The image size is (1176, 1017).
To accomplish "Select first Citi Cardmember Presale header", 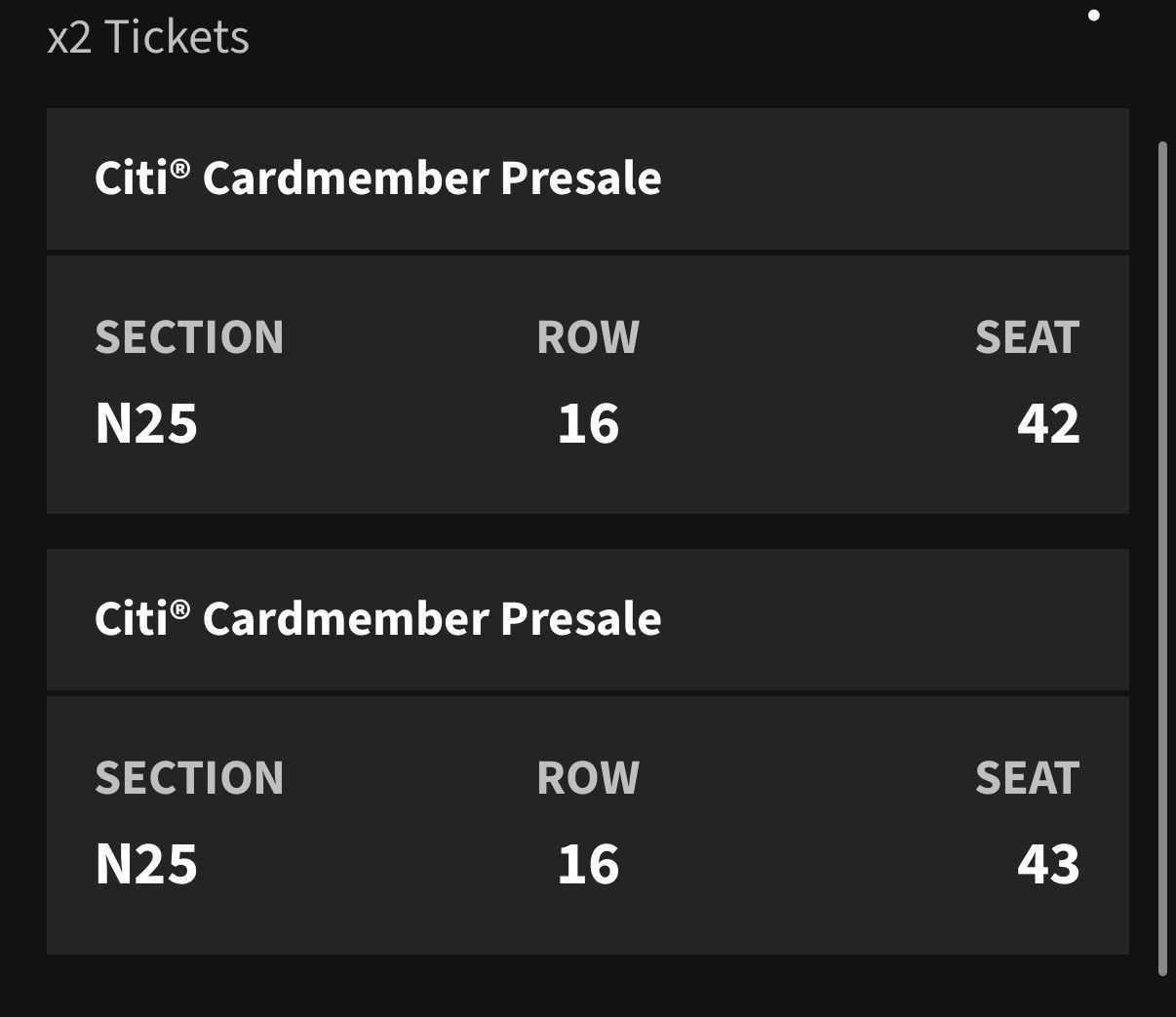I will 588,178.
